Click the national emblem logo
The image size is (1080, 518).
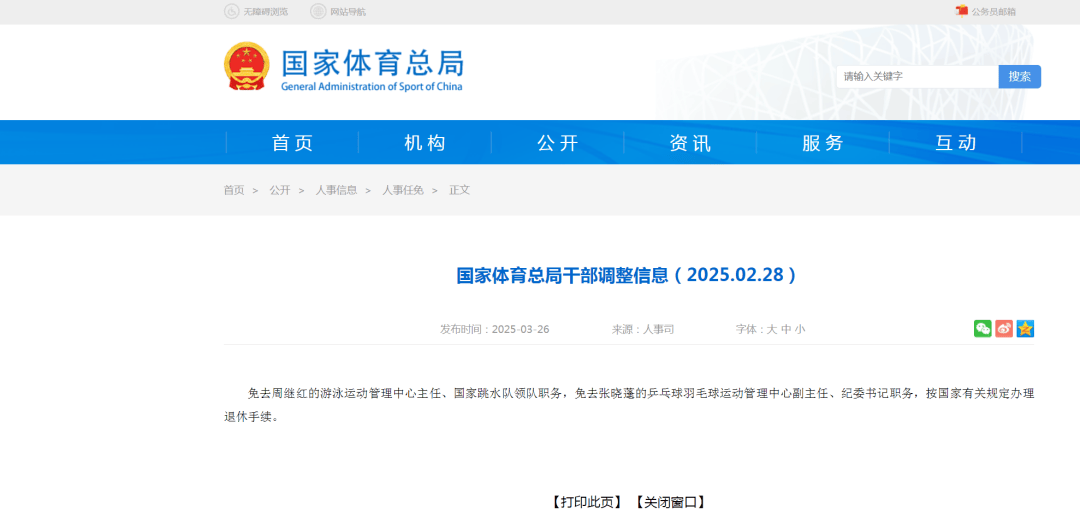pyautogui.click(x=246, y=66)
